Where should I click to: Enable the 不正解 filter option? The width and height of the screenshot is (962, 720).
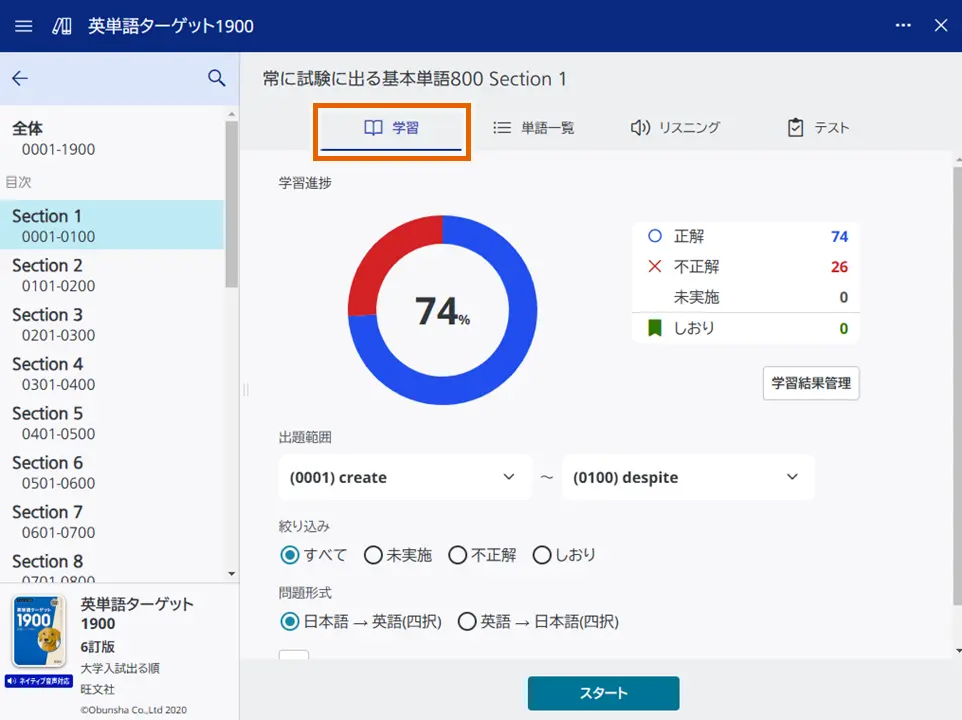[x=458, y=555]
